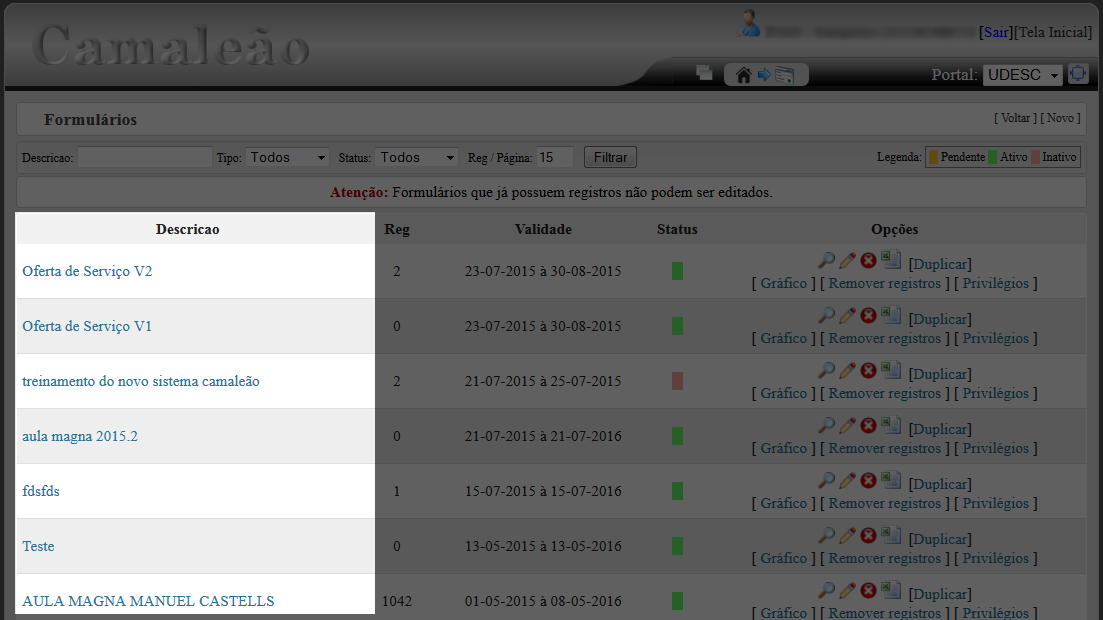
Task: View Oferta de Serviço V2 with magnifier icon
Action: pos(827,260)
